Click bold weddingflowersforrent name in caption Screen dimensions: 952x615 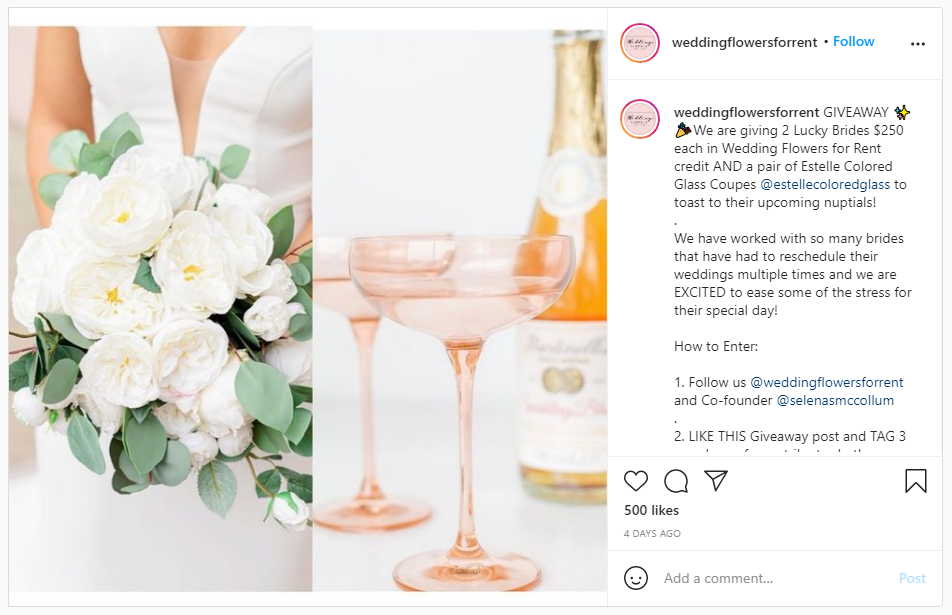point(746,112)
